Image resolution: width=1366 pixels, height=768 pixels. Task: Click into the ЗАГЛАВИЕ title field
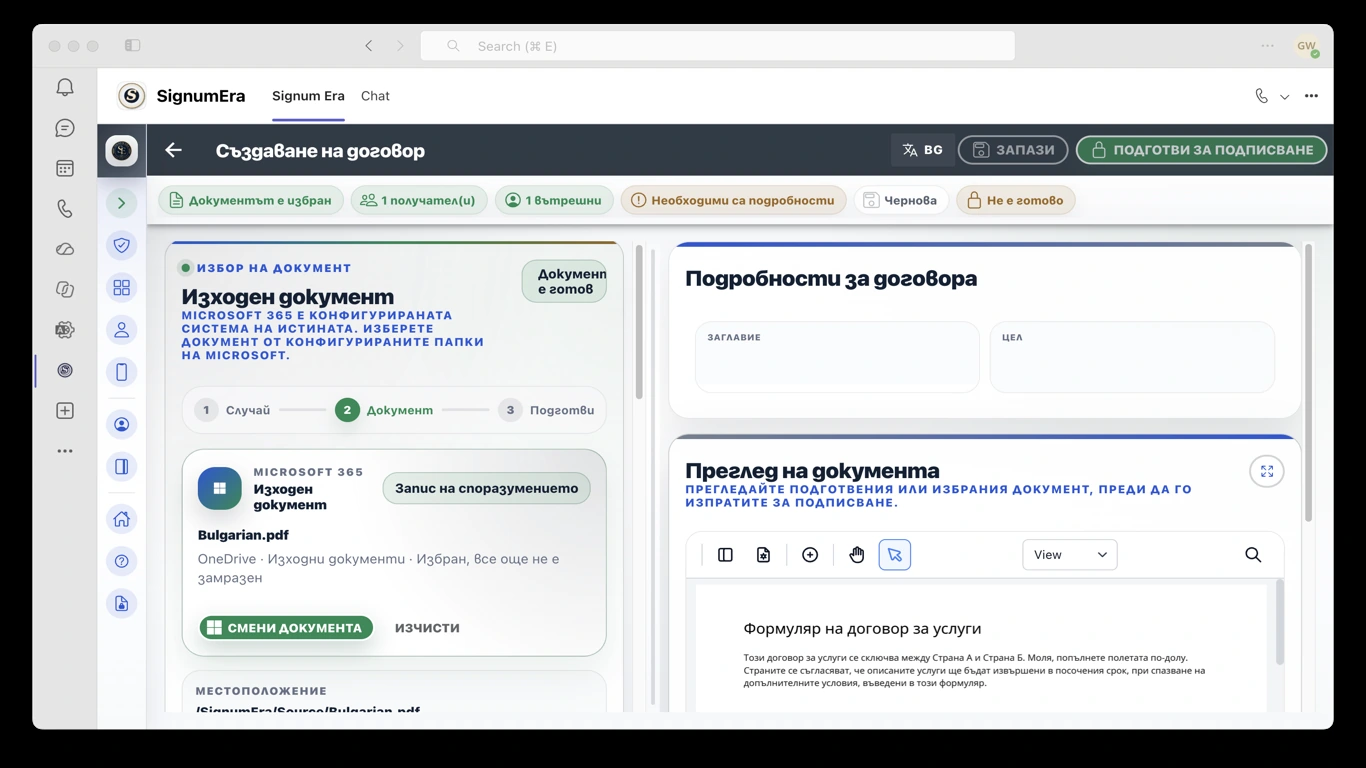pos(837,357)
